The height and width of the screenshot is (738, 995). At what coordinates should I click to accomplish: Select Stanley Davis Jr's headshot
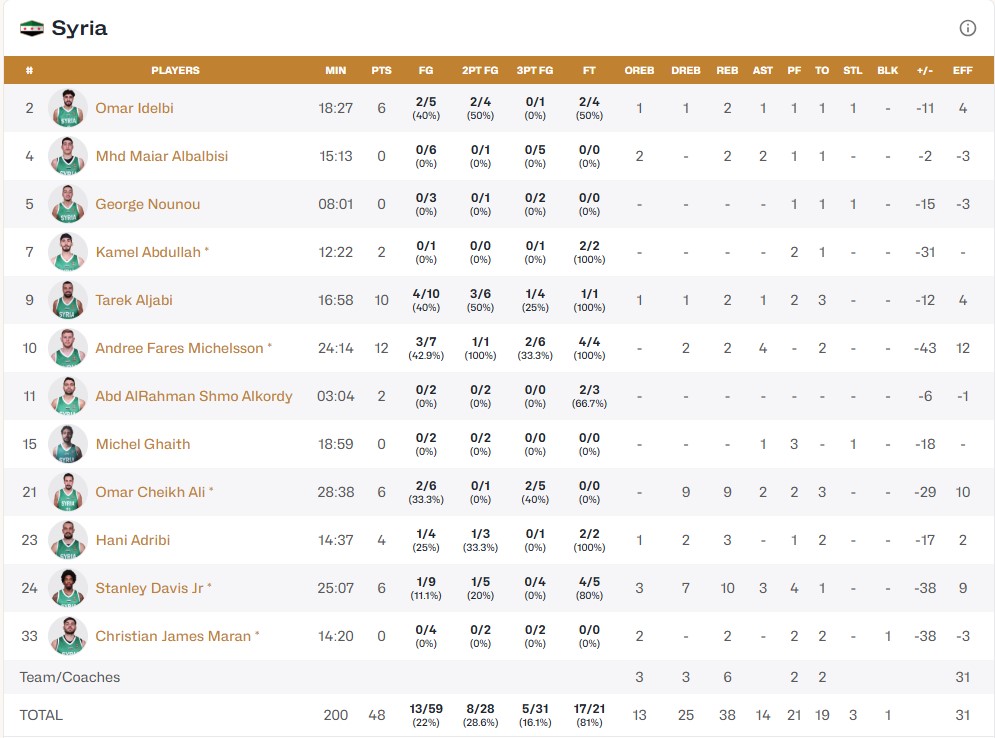(x=68, y=588)
